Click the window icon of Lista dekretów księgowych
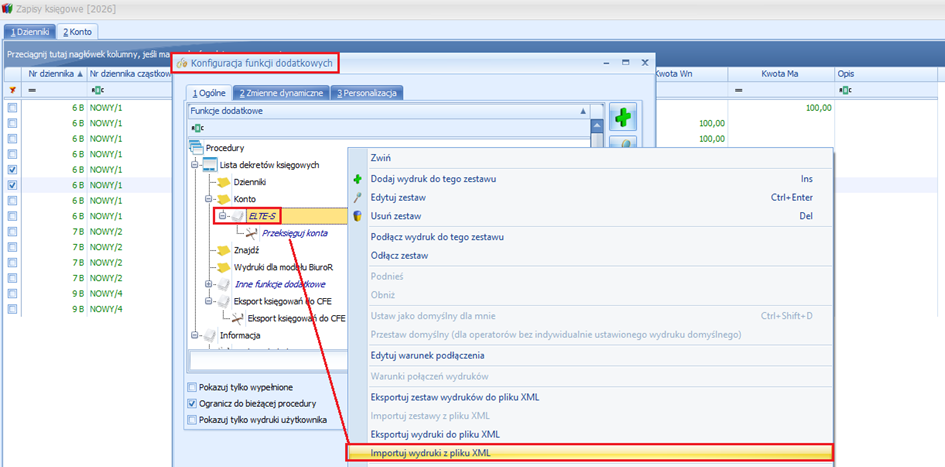 point(209,165)
